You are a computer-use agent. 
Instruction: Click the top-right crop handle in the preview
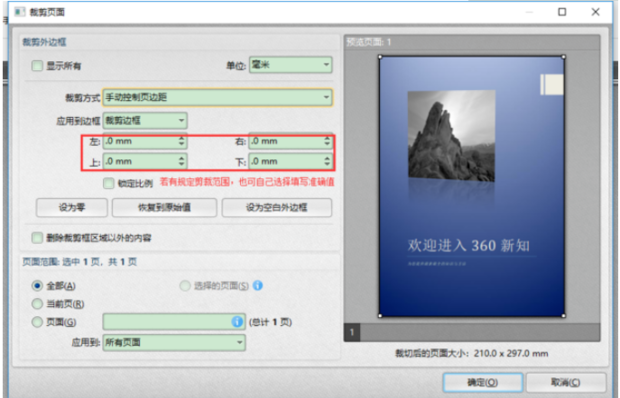tap(563, 57)
